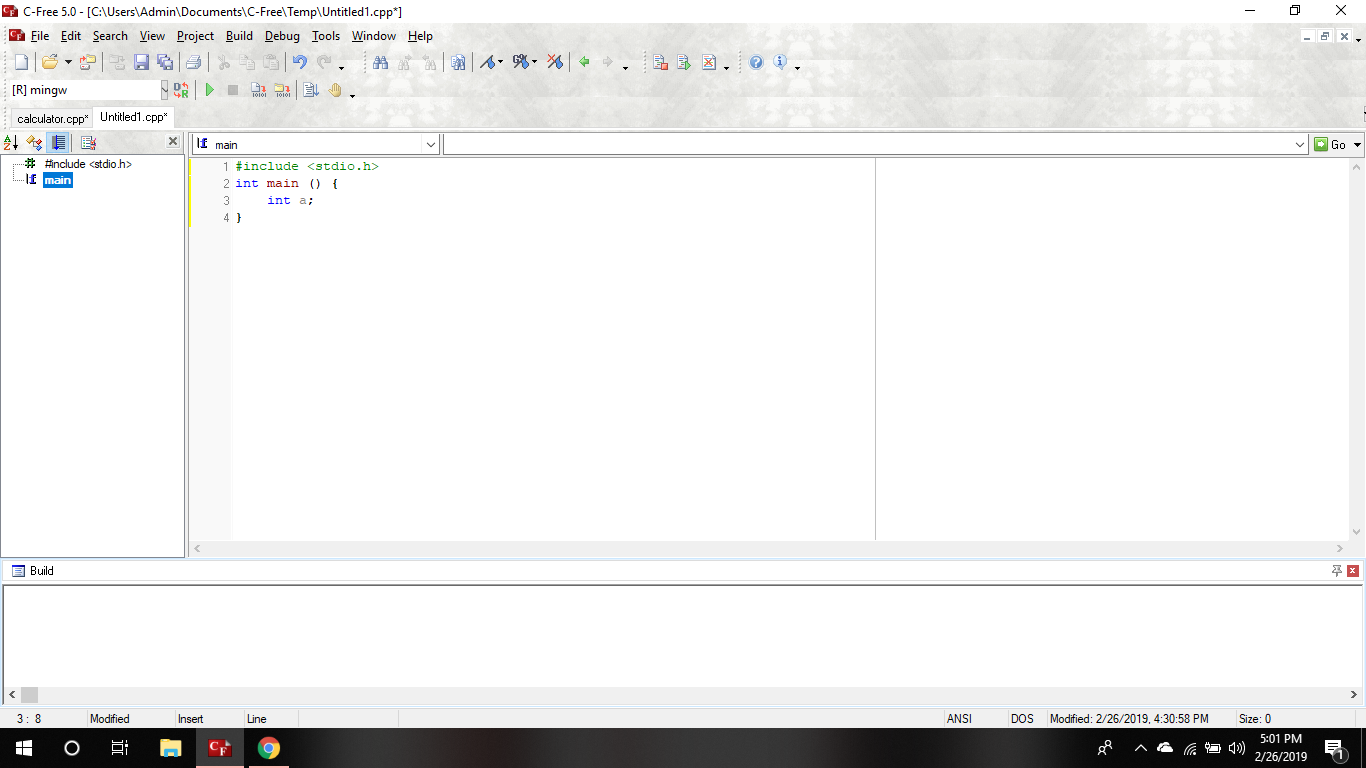The height and width of the screenshot is (768, 1366).
Task: Click the Help question mark icon
Action: (754, 61)
